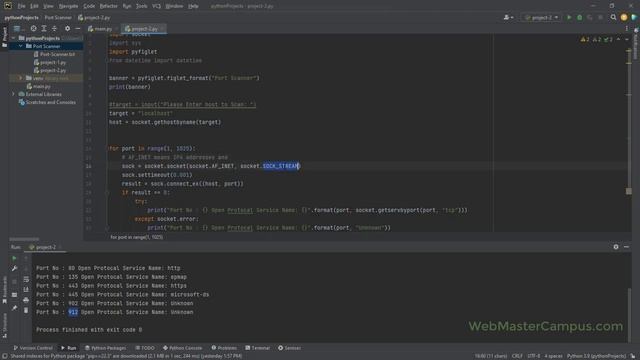This screenshot has height=360, width=640.
Task: Open the Run tool window button
Action: pos(69,348)
